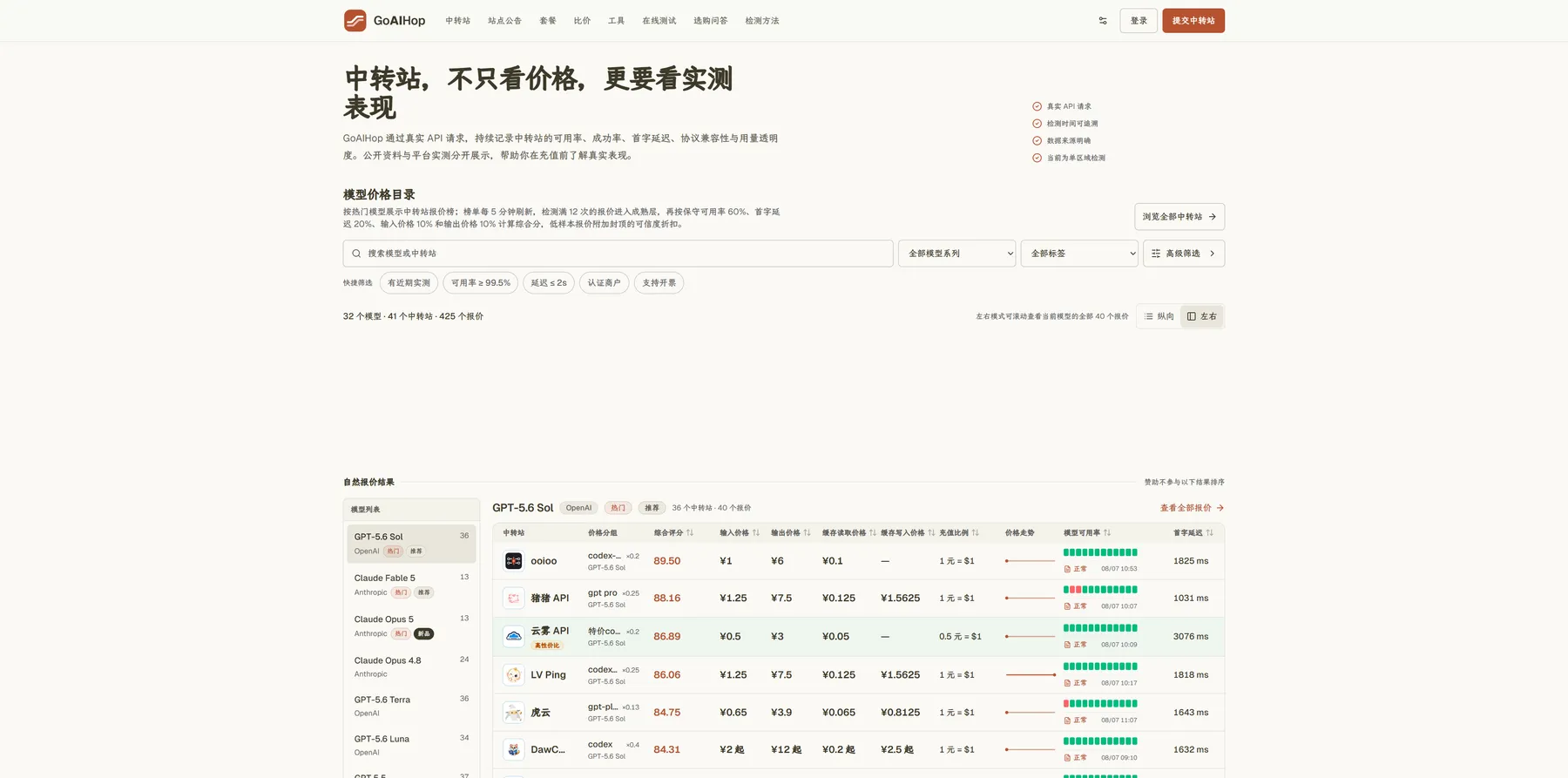The image size is (1568, 778).
Task: Focus the 搜索模型或中转站 search field
Action: click(618, 254)
